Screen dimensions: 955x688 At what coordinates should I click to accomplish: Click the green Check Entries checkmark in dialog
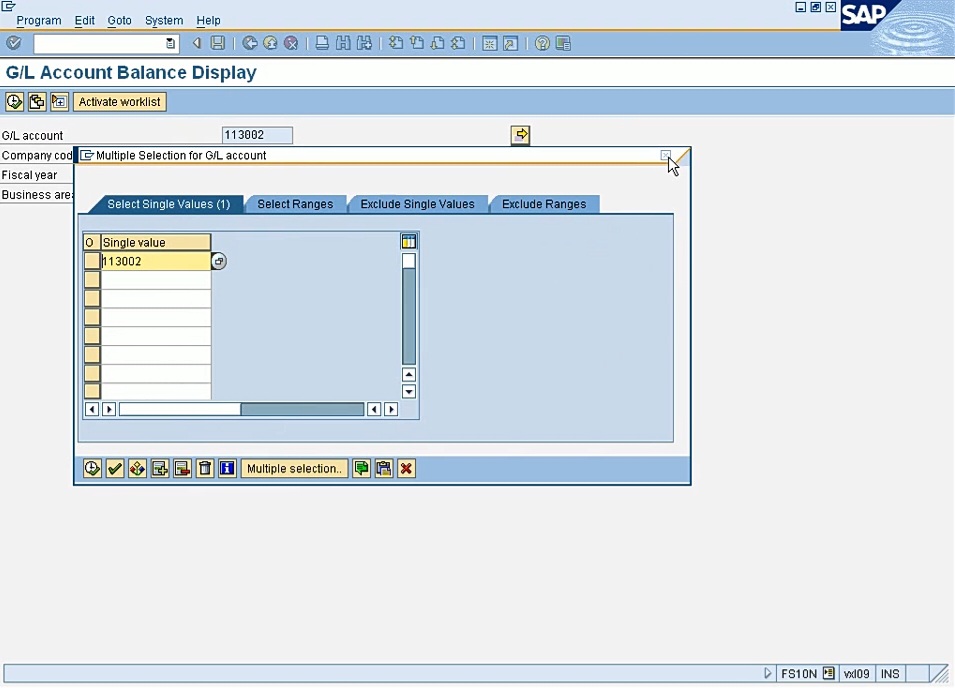click(115, 468)
